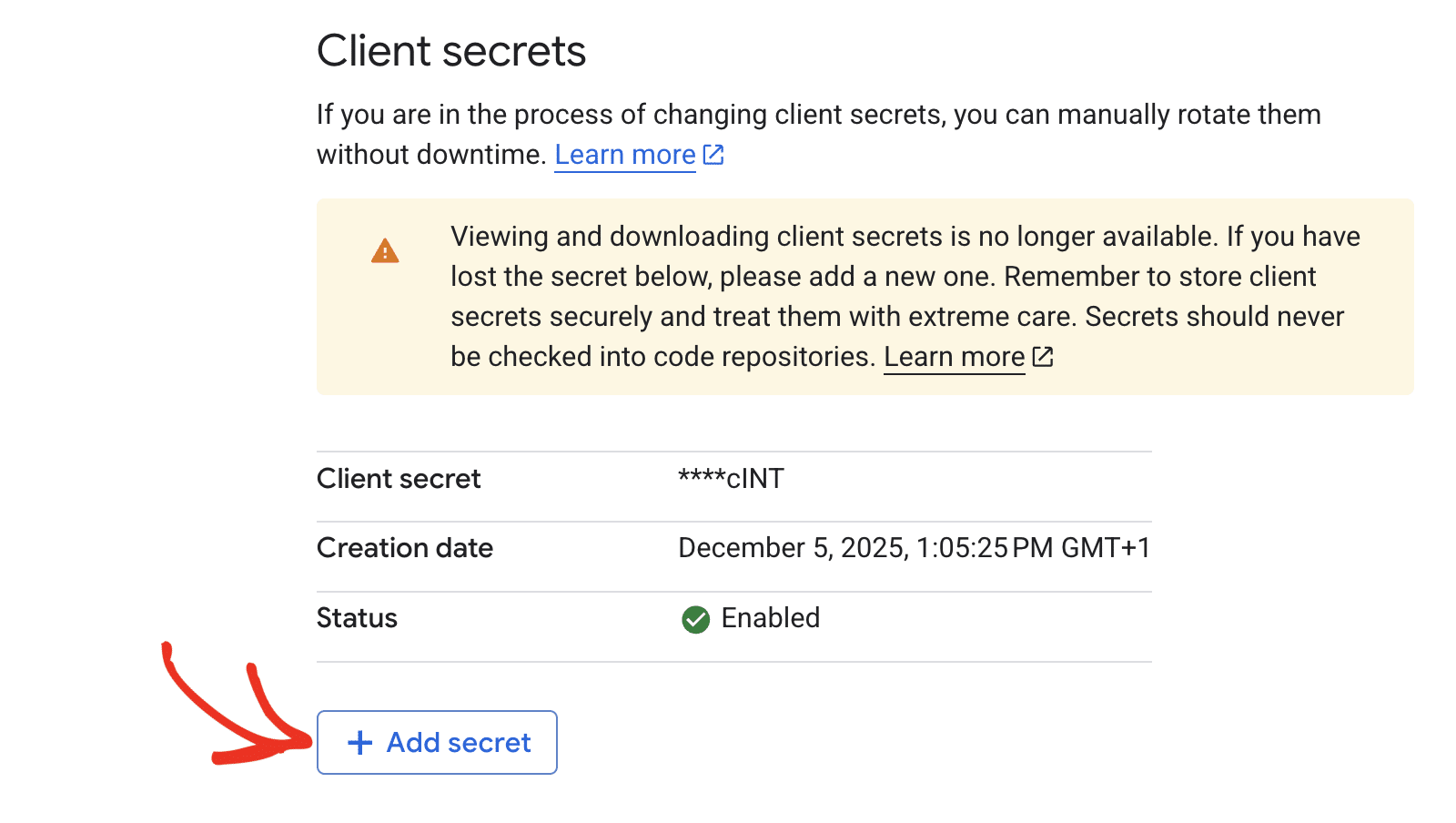Open Learn more link about rotating secrets
1456x823 pixels.
point(625,155)
